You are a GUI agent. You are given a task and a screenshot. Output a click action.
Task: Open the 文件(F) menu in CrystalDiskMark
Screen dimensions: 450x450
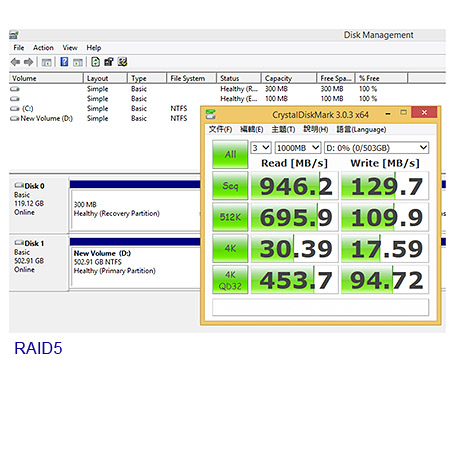(220, 129)
